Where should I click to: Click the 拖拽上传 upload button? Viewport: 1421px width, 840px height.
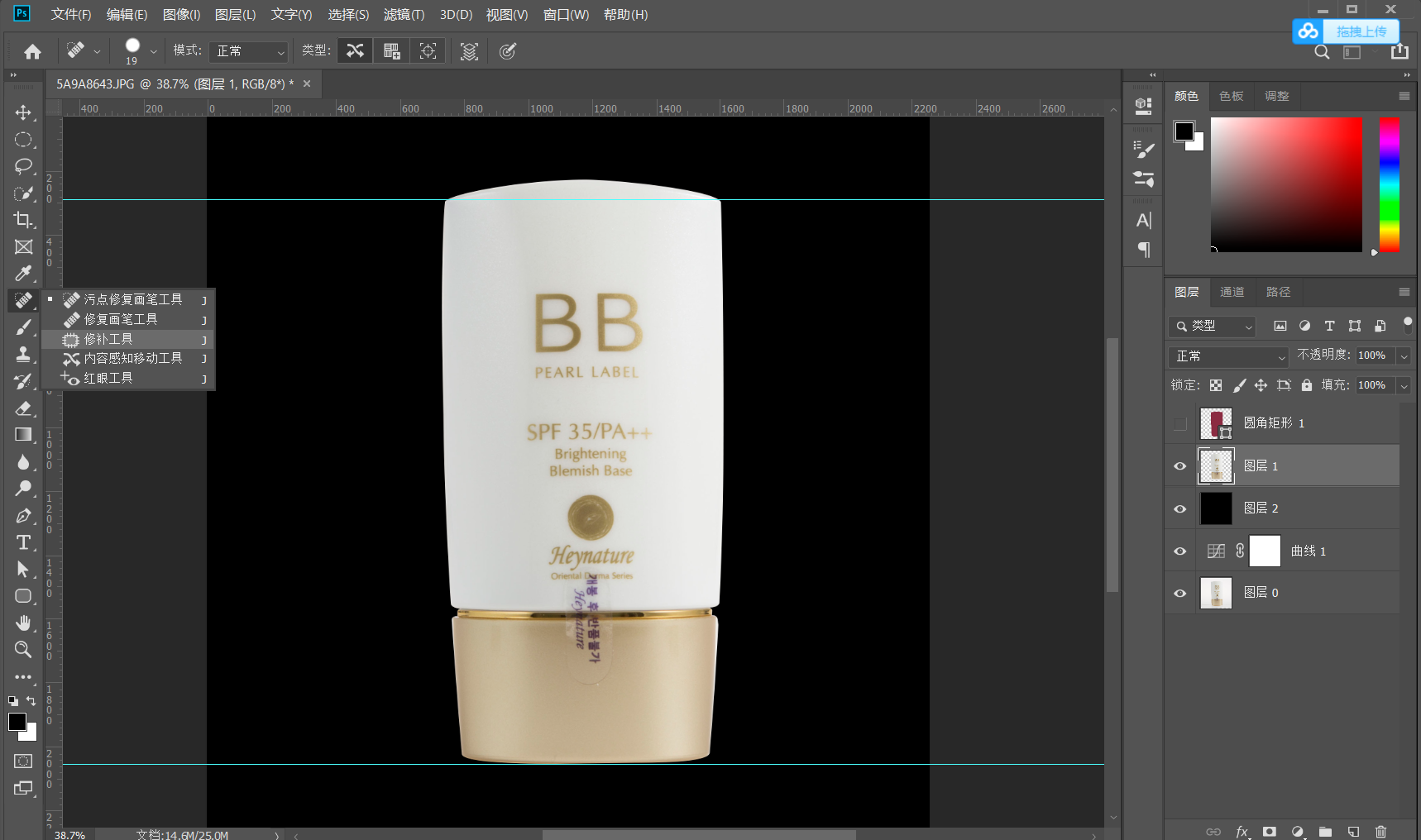click(x=1346, y=31)
